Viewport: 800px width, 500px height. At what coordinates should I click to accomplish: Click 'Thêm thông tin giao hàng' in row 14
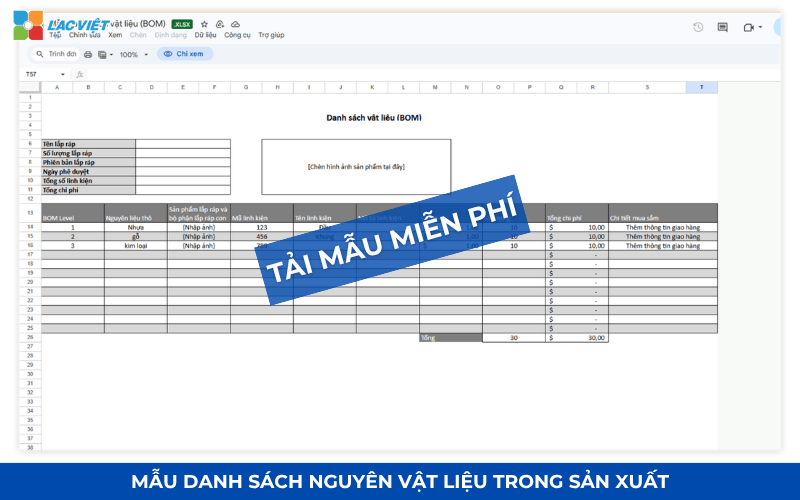663,228
